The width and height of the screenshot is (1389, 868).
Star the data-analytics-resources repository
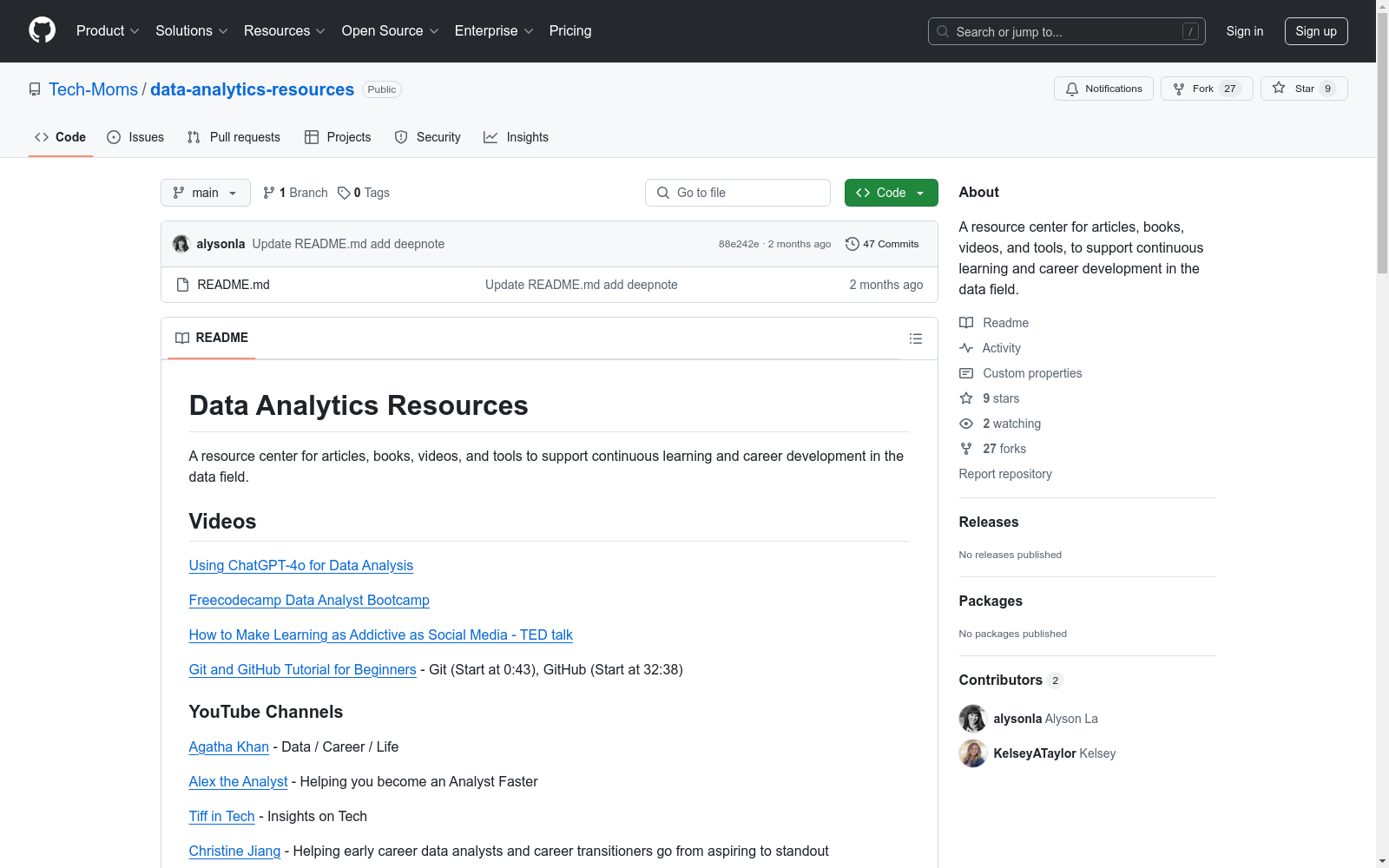(x=1304, y=89)
